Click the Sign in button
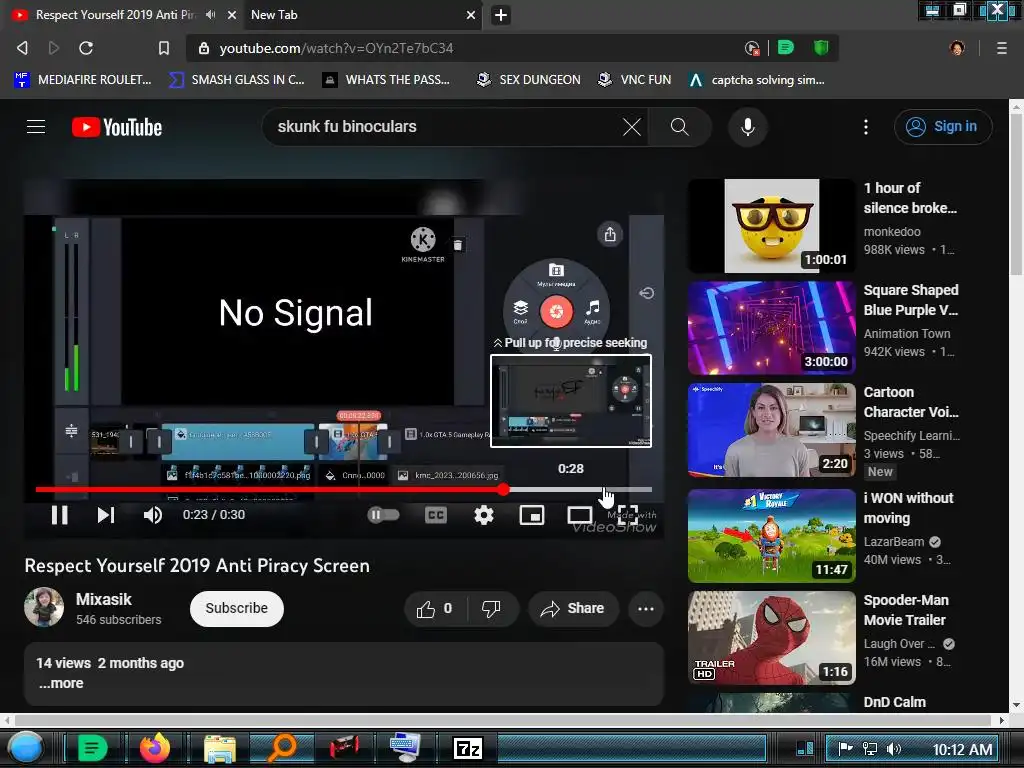The width and height of the screenshot is (1024, 768). click(943, 127)
